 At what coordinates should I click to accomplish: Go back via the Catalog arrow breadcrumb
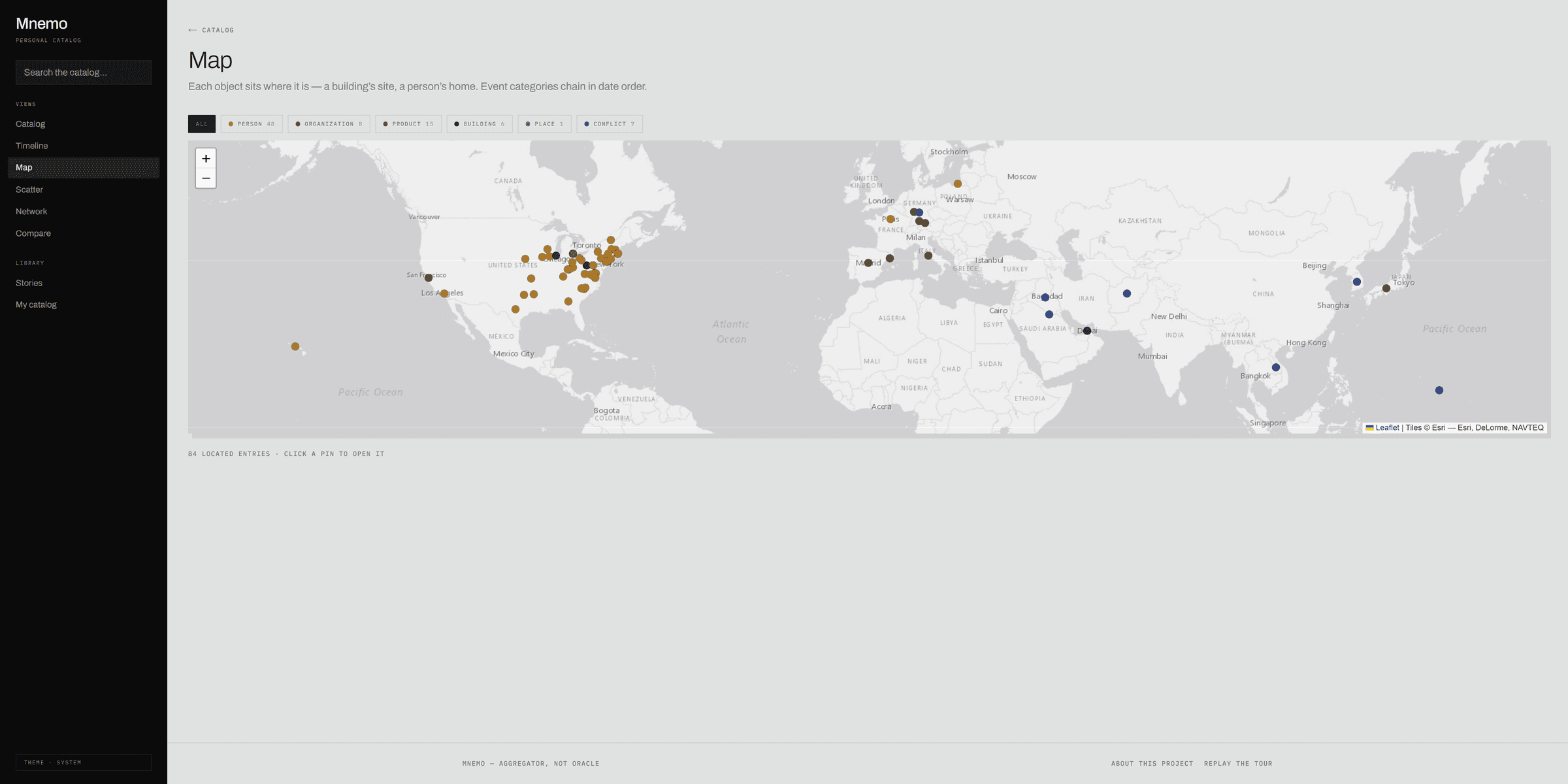coord(211,30)
